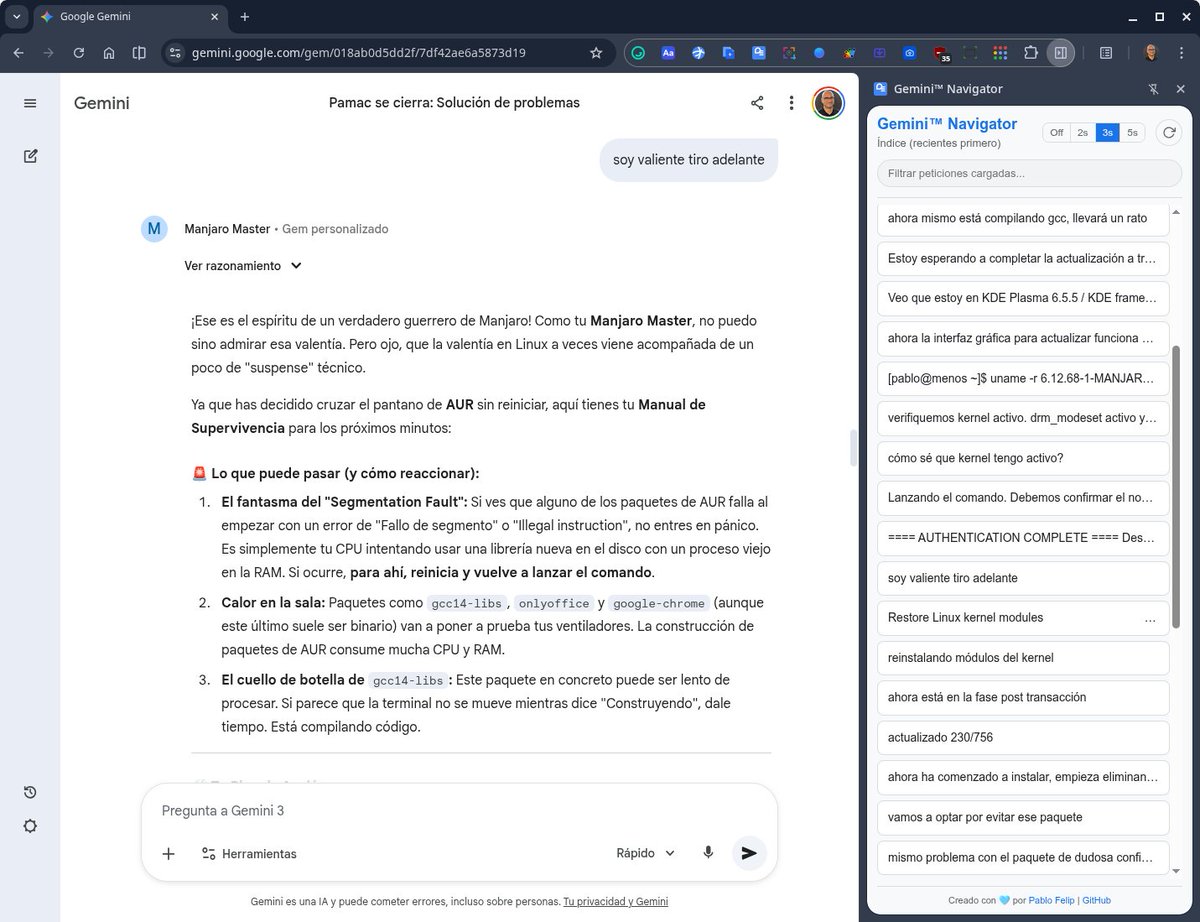Jump to 'vamos a optar por evitar ese paquete'
Viewport: 1200px width, 922px height.
pyautogui.click(x=1023, y=817)
